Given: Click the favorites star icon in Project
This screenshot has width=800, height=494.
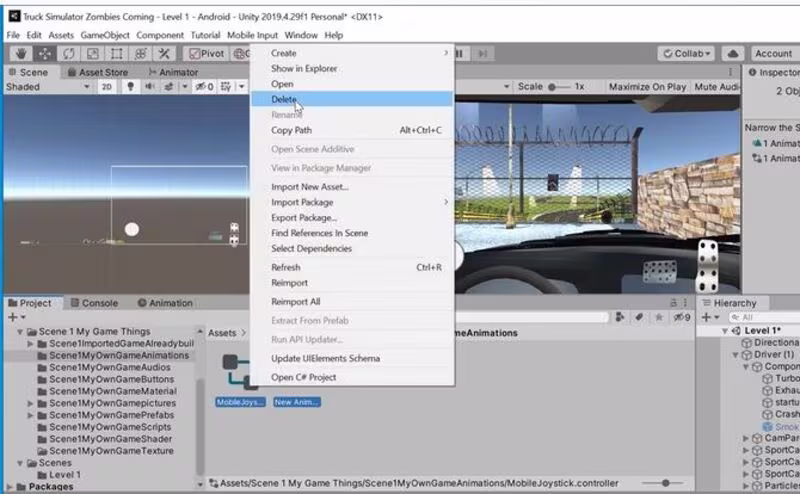Looking at the screenshot, I should coord(659,317).
